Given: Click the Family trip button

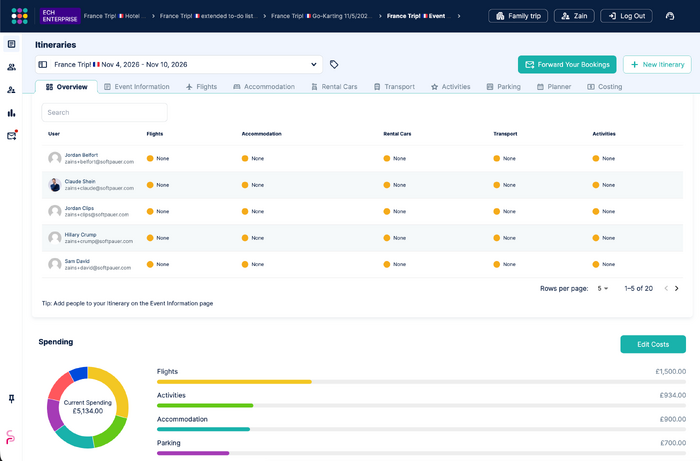Looking at the screenshot, I should point(518,16).
